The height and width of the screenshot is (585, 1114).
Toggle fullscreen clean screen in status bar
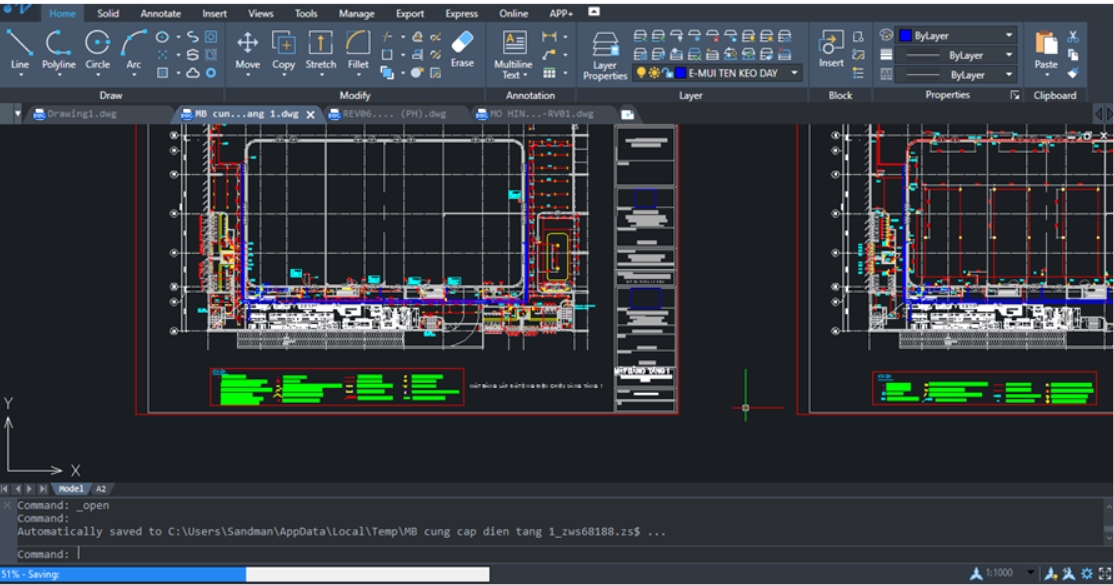point(1105,573)
